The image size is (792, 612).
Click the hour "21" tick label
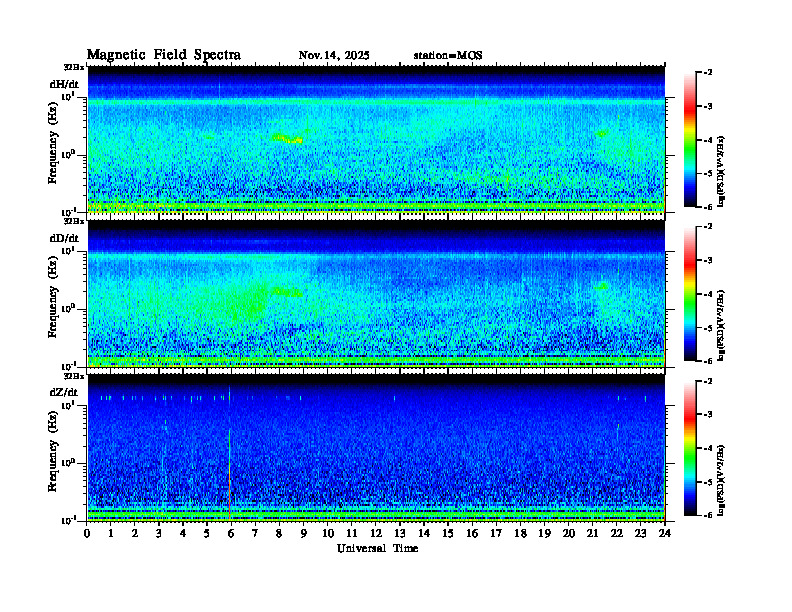click(592, 533)
